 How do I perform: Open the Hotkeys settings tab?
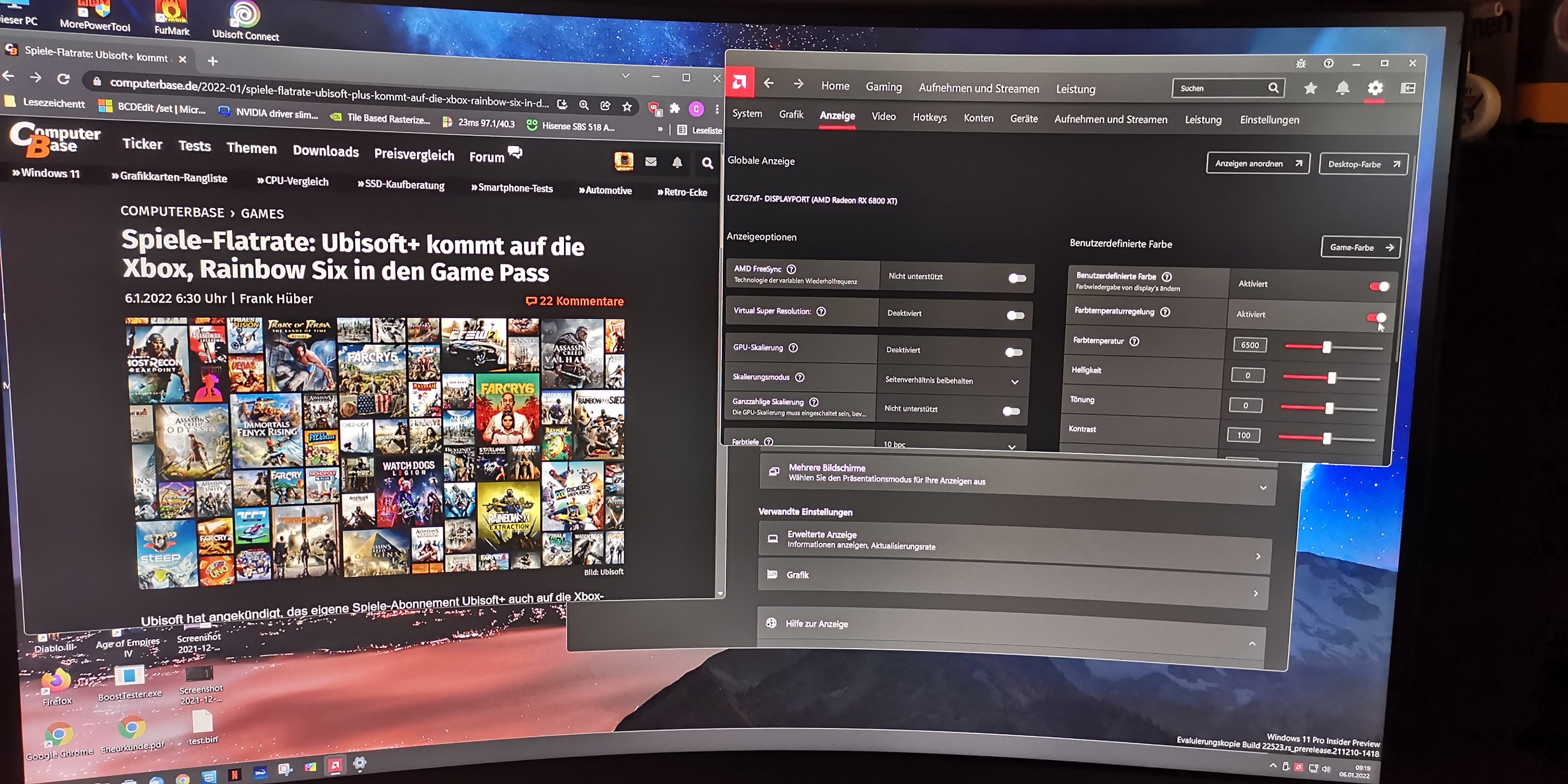pos(929,117)
